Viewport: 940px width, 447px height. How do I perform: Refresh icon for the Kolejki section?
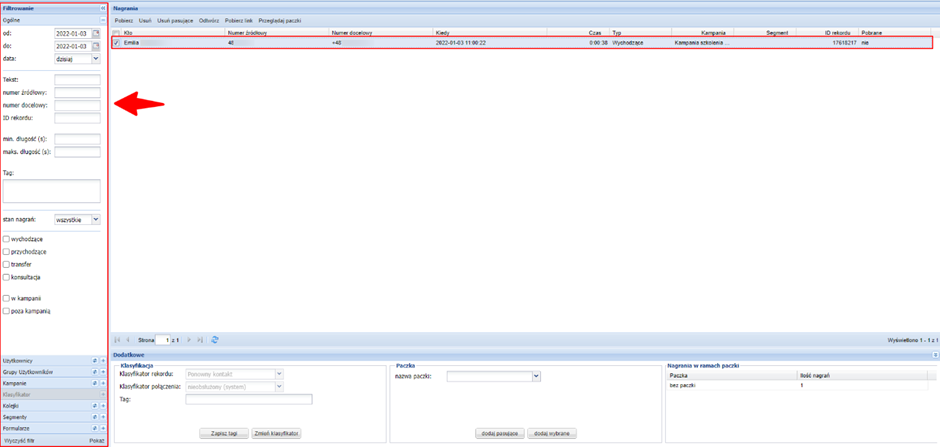(95, 406)
